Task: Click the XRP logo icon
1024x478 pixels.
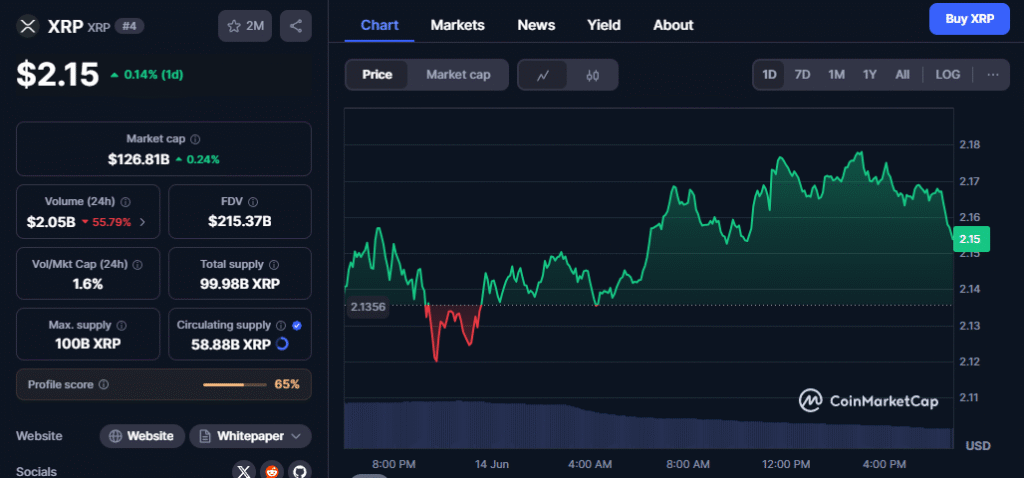Action: point(28,26)
